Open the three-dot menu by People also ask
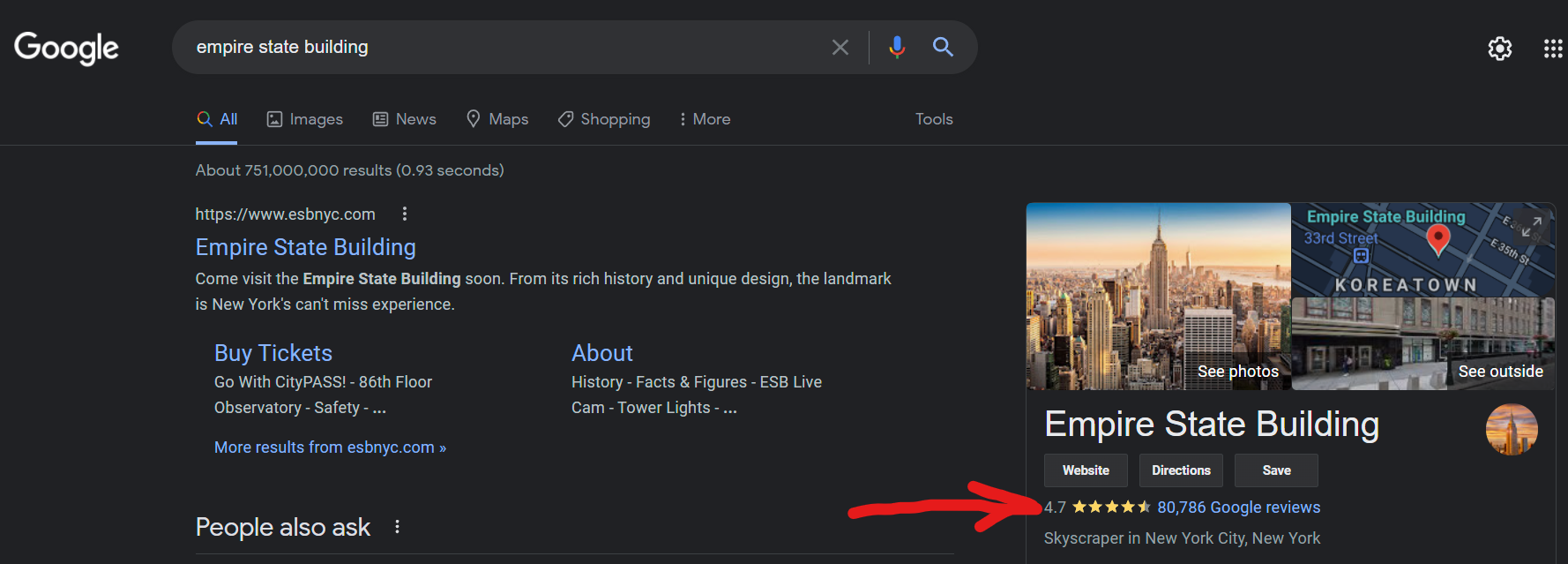 point(397,527)
